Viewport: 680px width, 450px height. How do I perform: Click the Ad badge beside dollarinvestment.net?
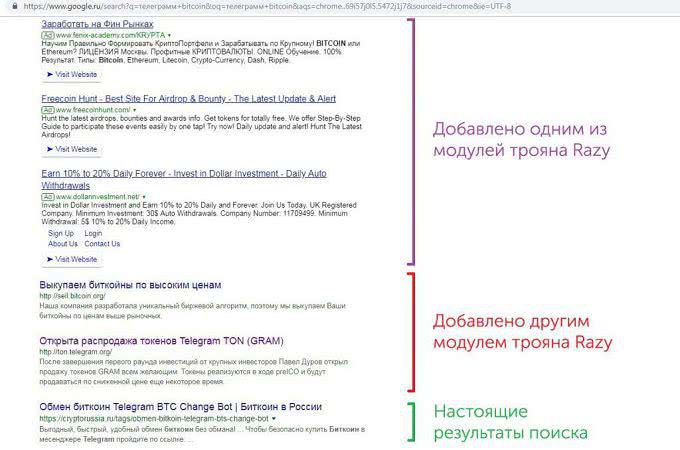[47, 197]
